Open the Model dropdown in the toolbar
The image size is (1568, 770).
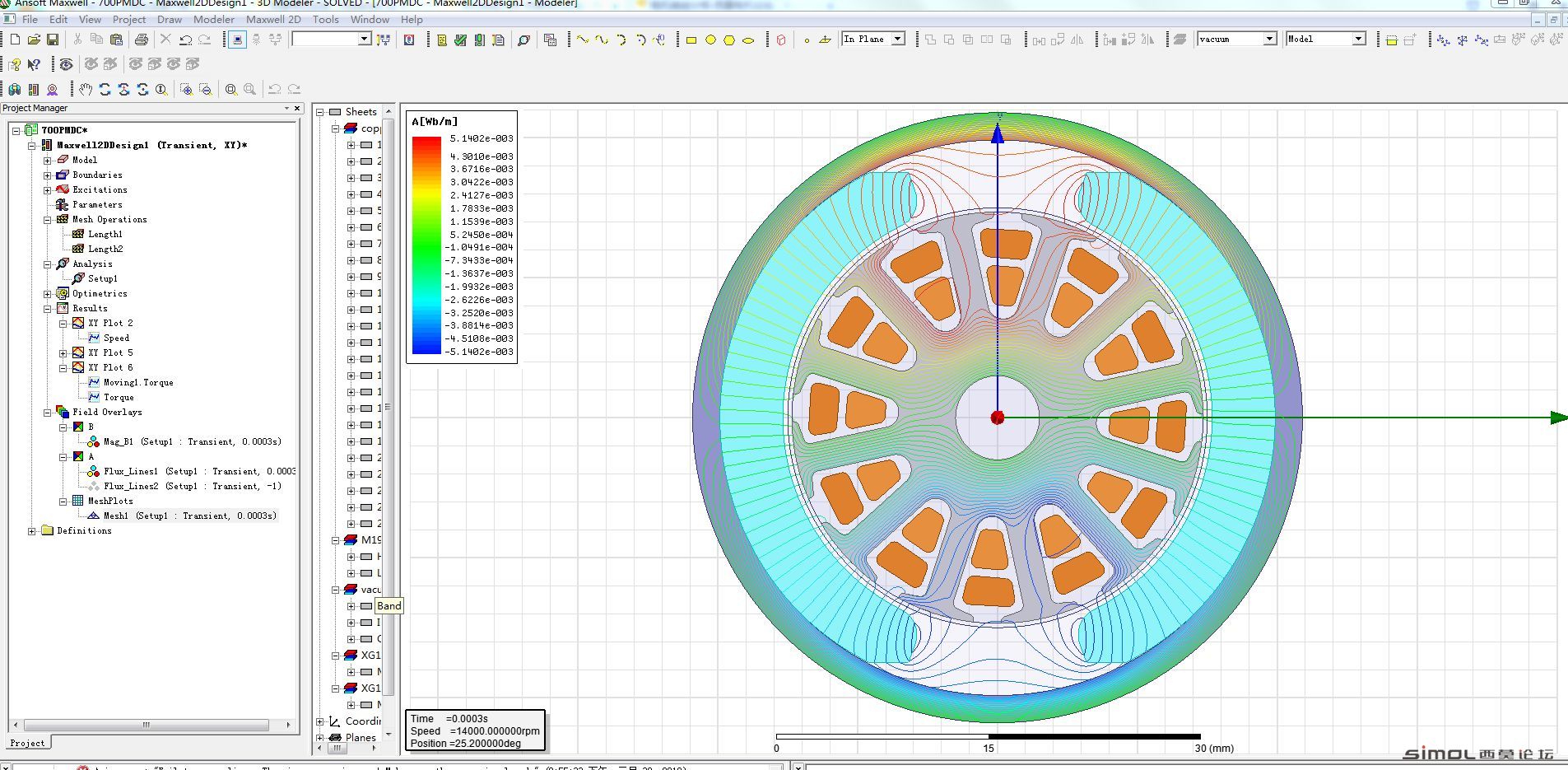(x=1359, y=39)
